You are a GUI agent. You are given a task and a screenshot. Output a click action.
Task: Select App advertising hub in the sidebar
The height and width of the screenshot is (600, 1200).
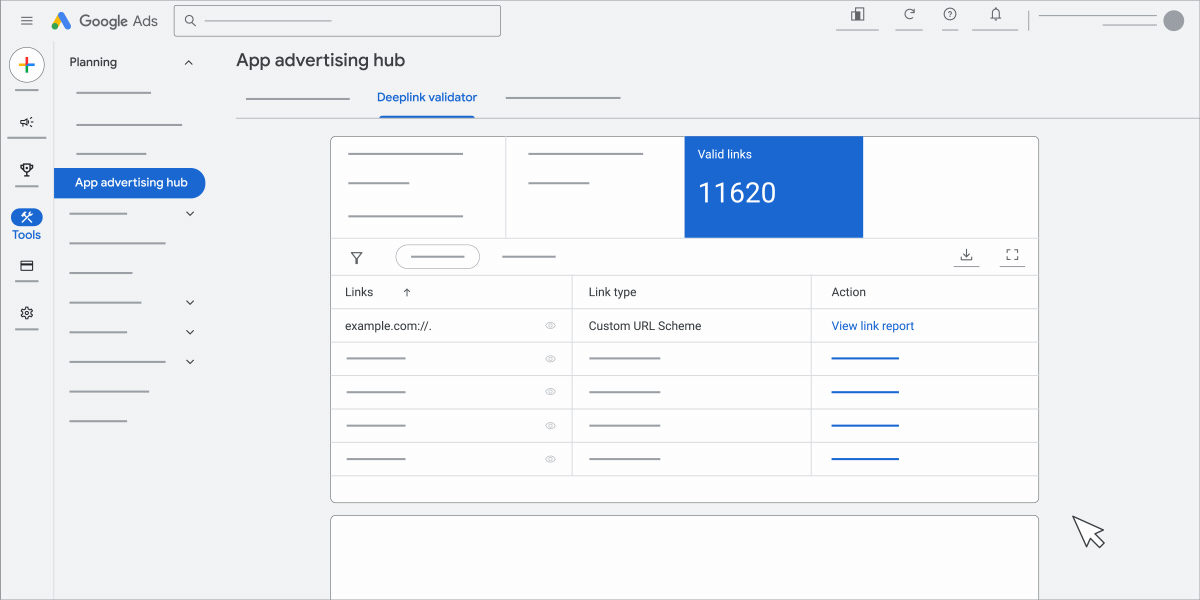[130, 182]
